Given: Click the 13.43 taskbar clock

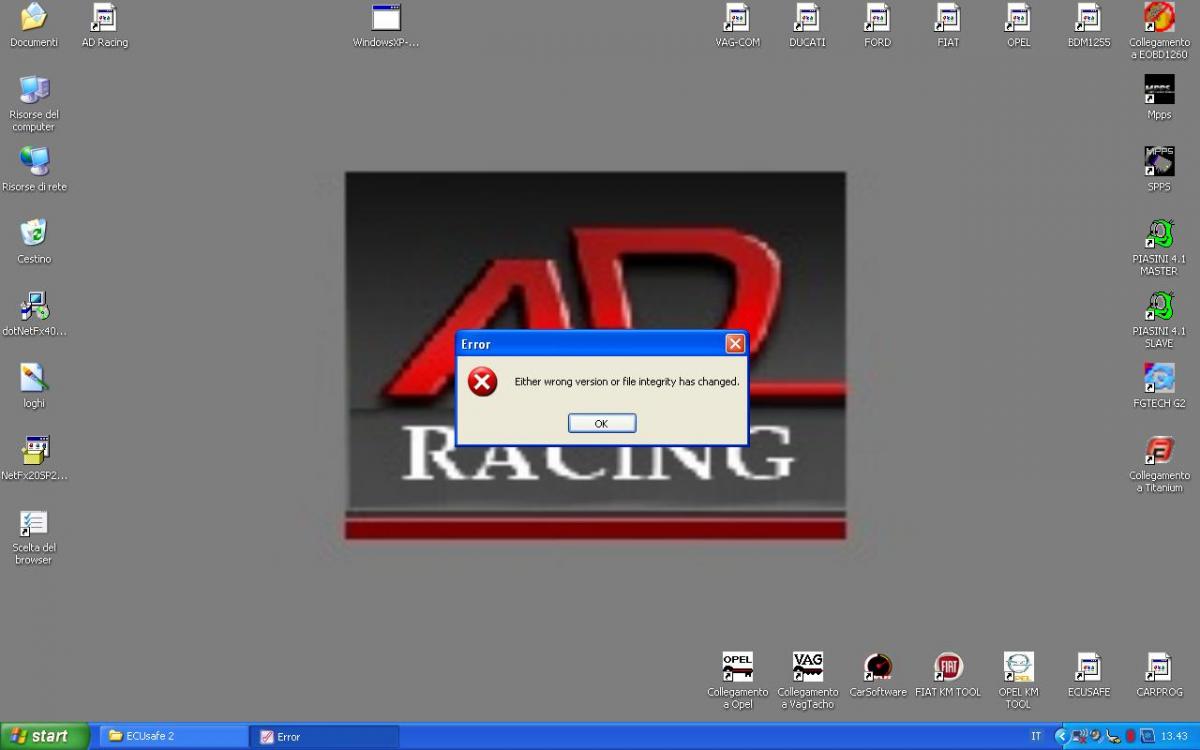Looking at the screenshot, I should click(1173, 736).
